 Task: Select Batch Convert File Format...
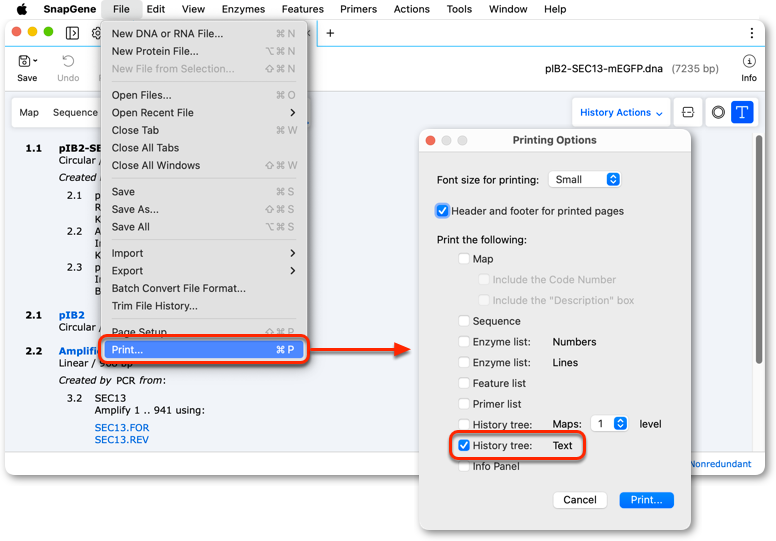click(203, 288)
